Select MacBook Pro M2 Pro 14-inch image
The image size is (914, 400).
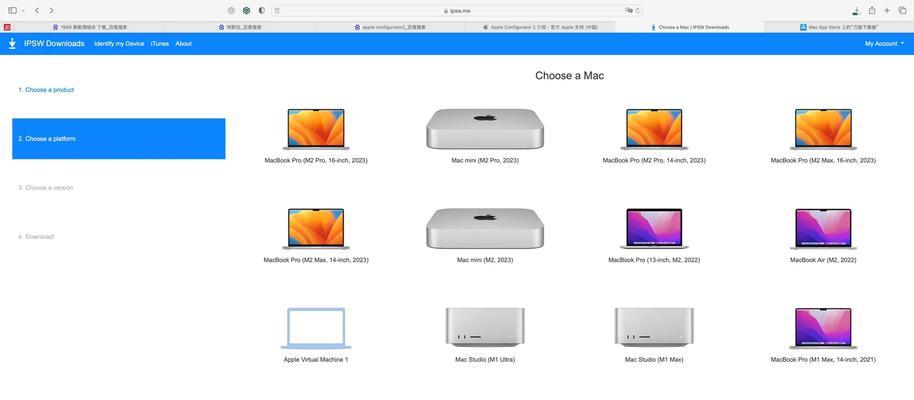tap(654, 129)
